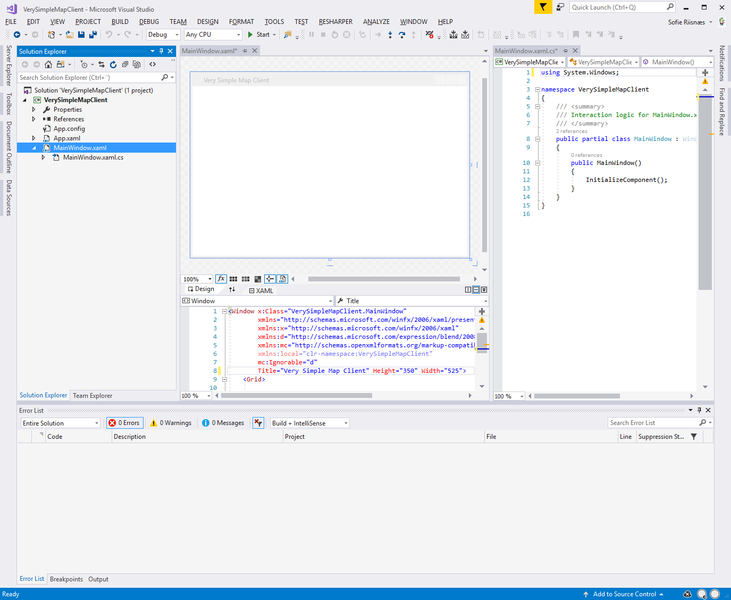Click Sync with Active Document icon

101,64
